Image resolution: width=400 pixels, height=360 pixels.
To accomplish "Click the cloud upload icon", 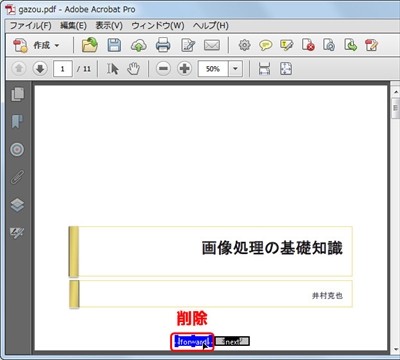I will 139,45.
